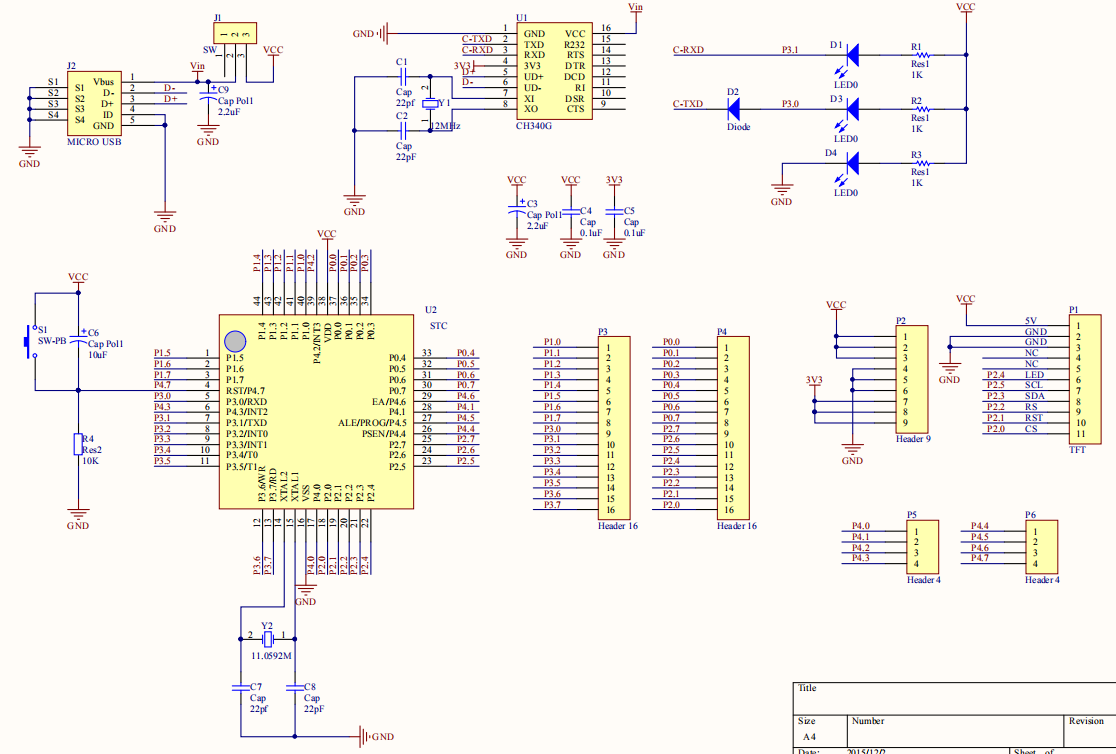Select the P2 Header 9 body
Viewport: 1116px width, 754px height.
912,379
